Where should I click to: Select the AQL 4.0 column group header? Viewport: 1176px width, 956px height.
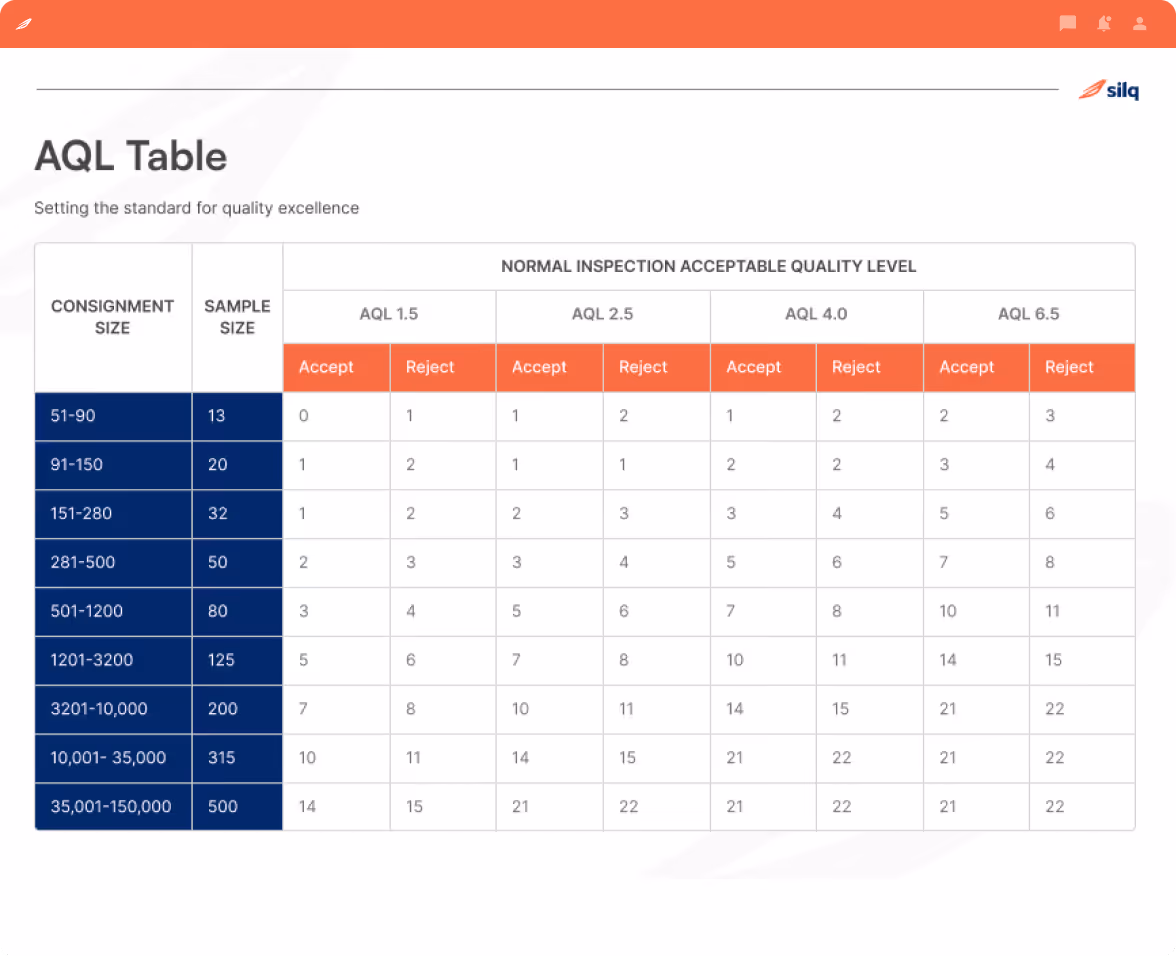coord(816,314)
